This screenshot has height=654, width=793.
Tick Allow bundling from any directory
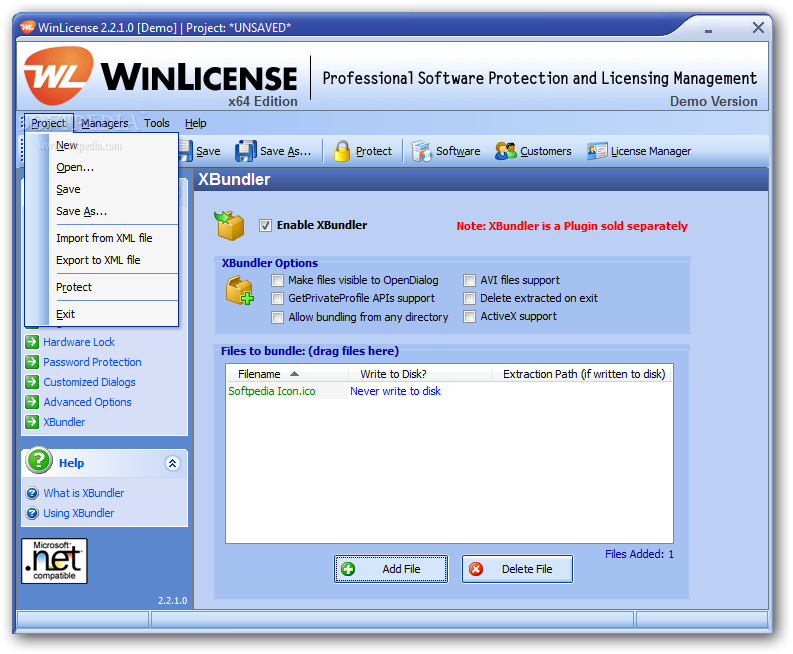277,317
